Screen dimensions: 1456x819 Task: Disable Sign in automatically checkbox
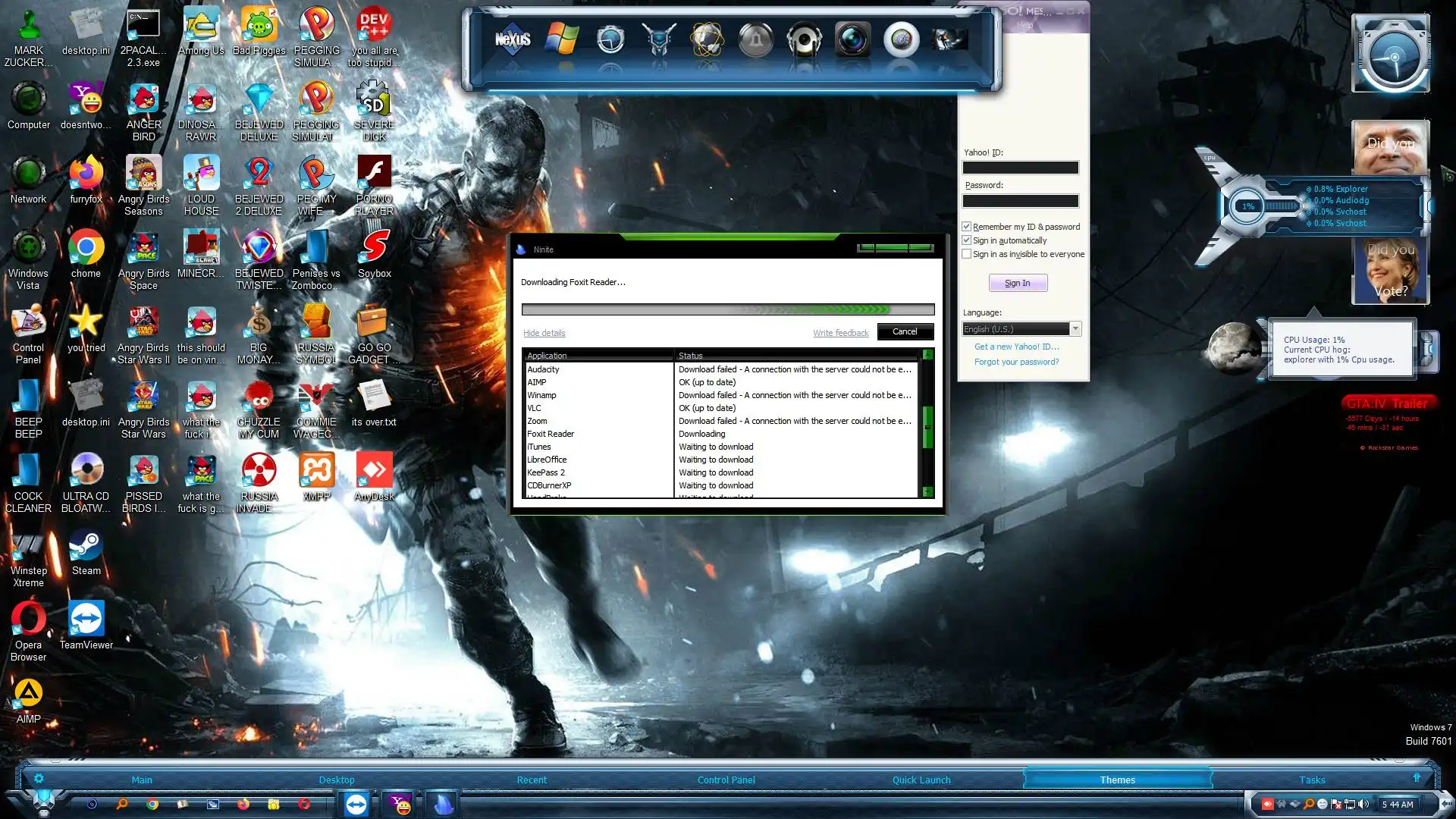coord(967,240)
